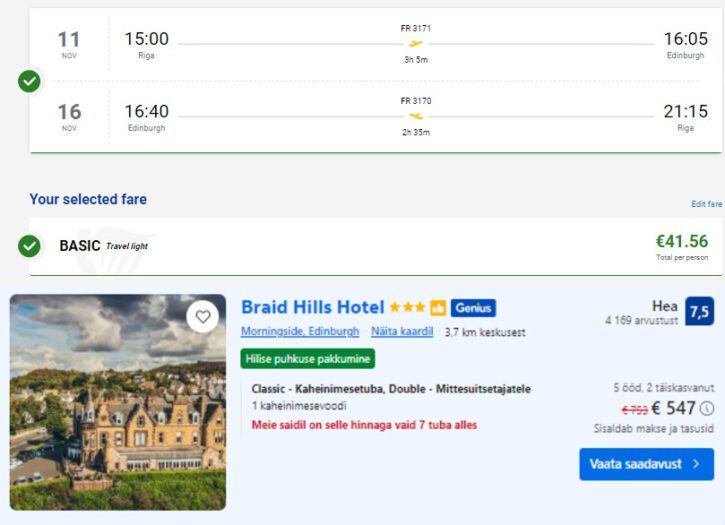Click the 7,5 review score badge
This screenshot has width=725, height=525.
[x=700, y=311]
